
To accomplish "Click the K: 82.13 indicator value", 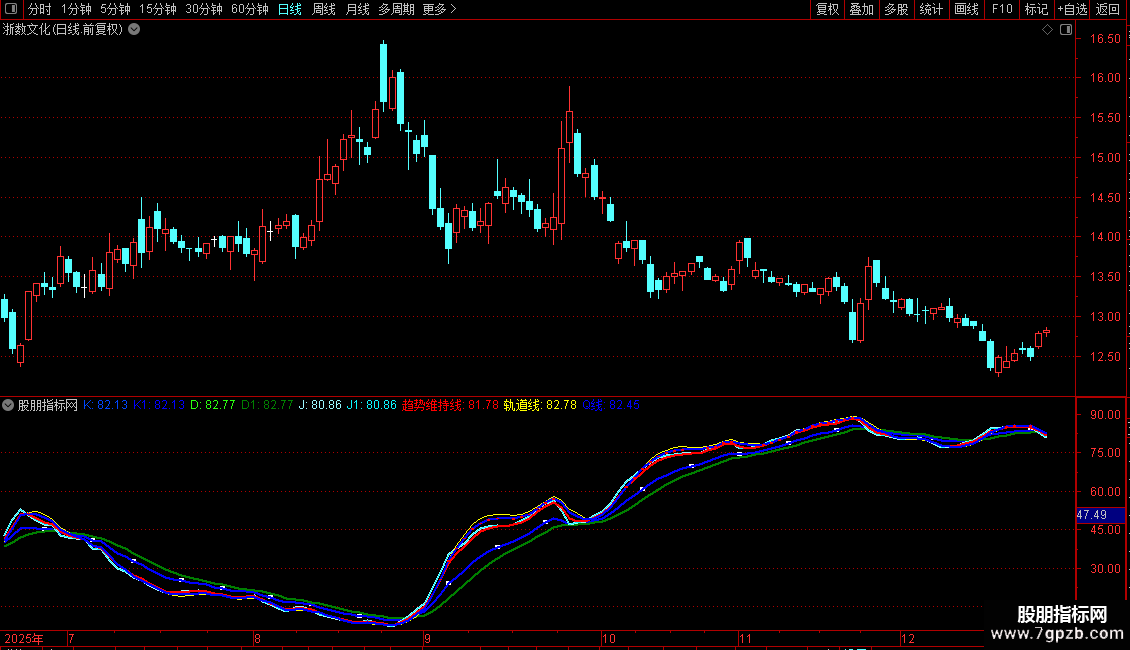I will [105, 405].
